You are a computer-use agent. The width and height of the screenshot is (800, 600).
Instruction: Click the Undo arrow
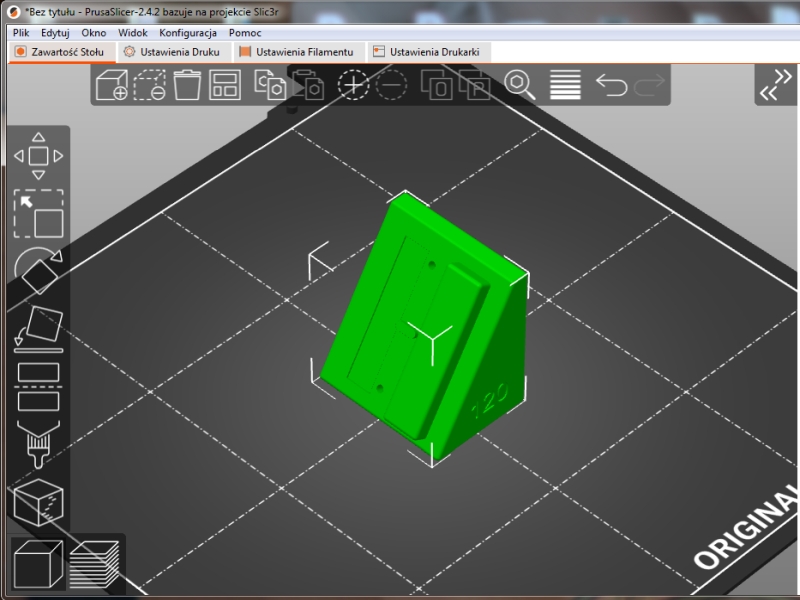click(x=612, y=85)
